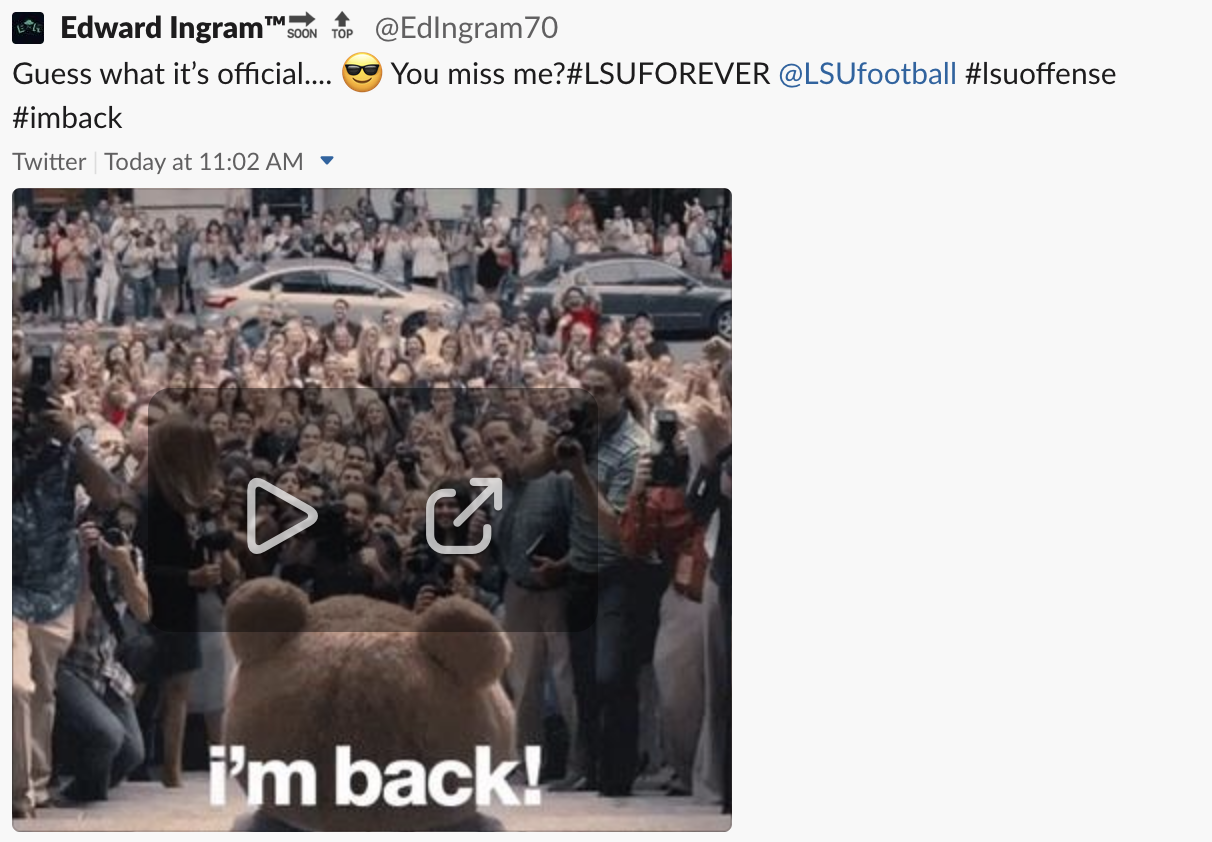This screenshot has width=1212, height=842.
Task: Open the media in external window
Action: pos(464,515)
